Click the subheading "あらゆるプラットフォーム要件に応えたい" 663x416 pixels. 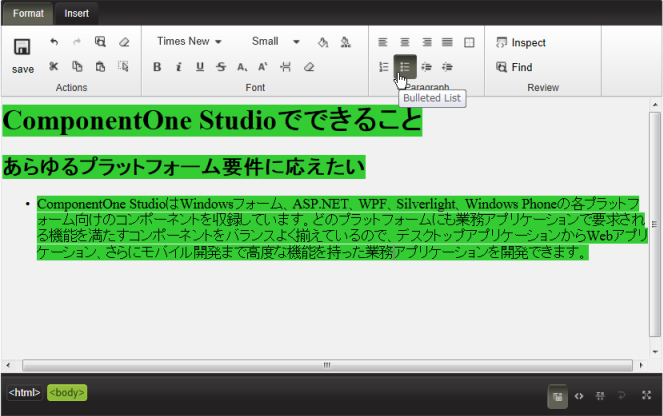click(x=184, y=167)
